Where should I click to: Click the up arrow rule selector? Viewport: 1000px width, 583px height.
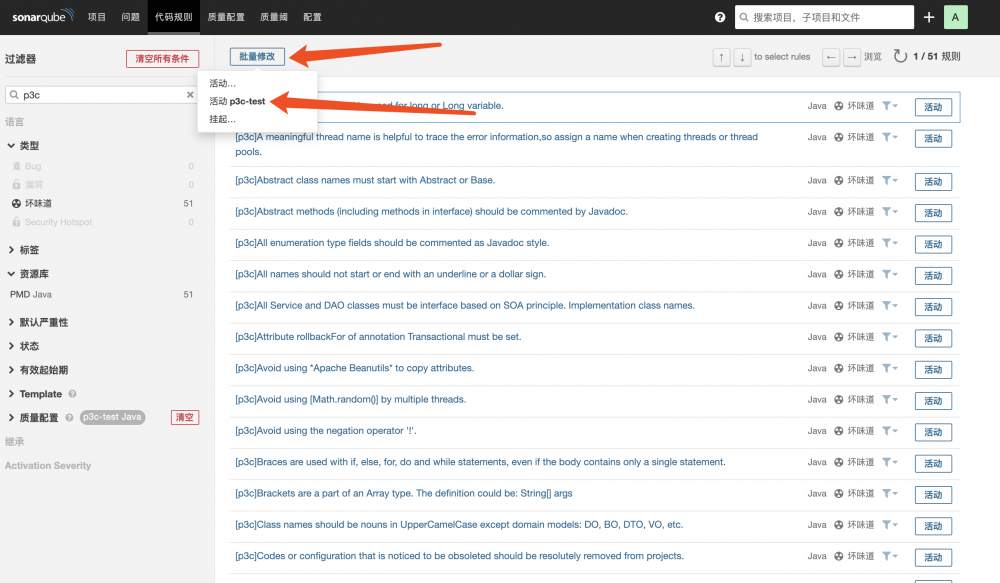pos(722,57)
